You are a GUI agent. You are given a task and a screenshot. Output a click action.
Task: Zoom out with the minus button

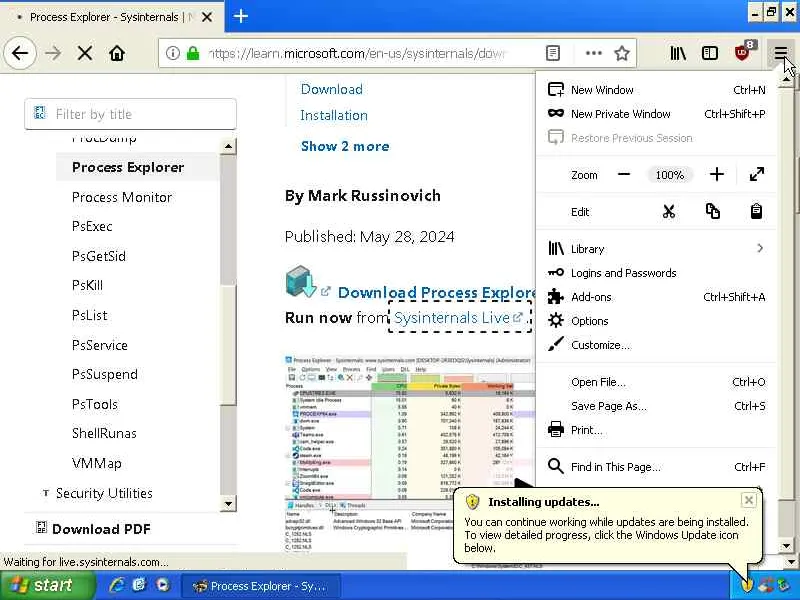coord(623,174)
